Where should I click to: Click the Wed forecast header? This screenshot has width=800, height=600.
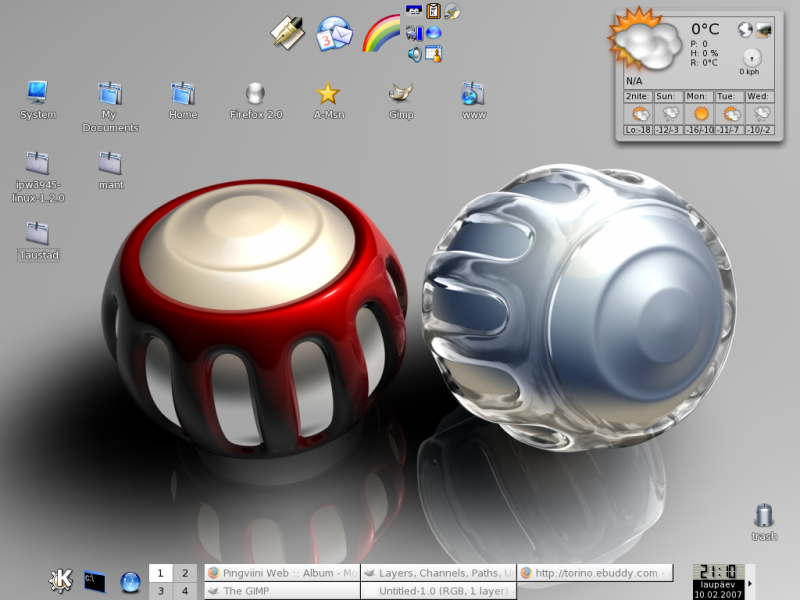(x=758, y=96)
